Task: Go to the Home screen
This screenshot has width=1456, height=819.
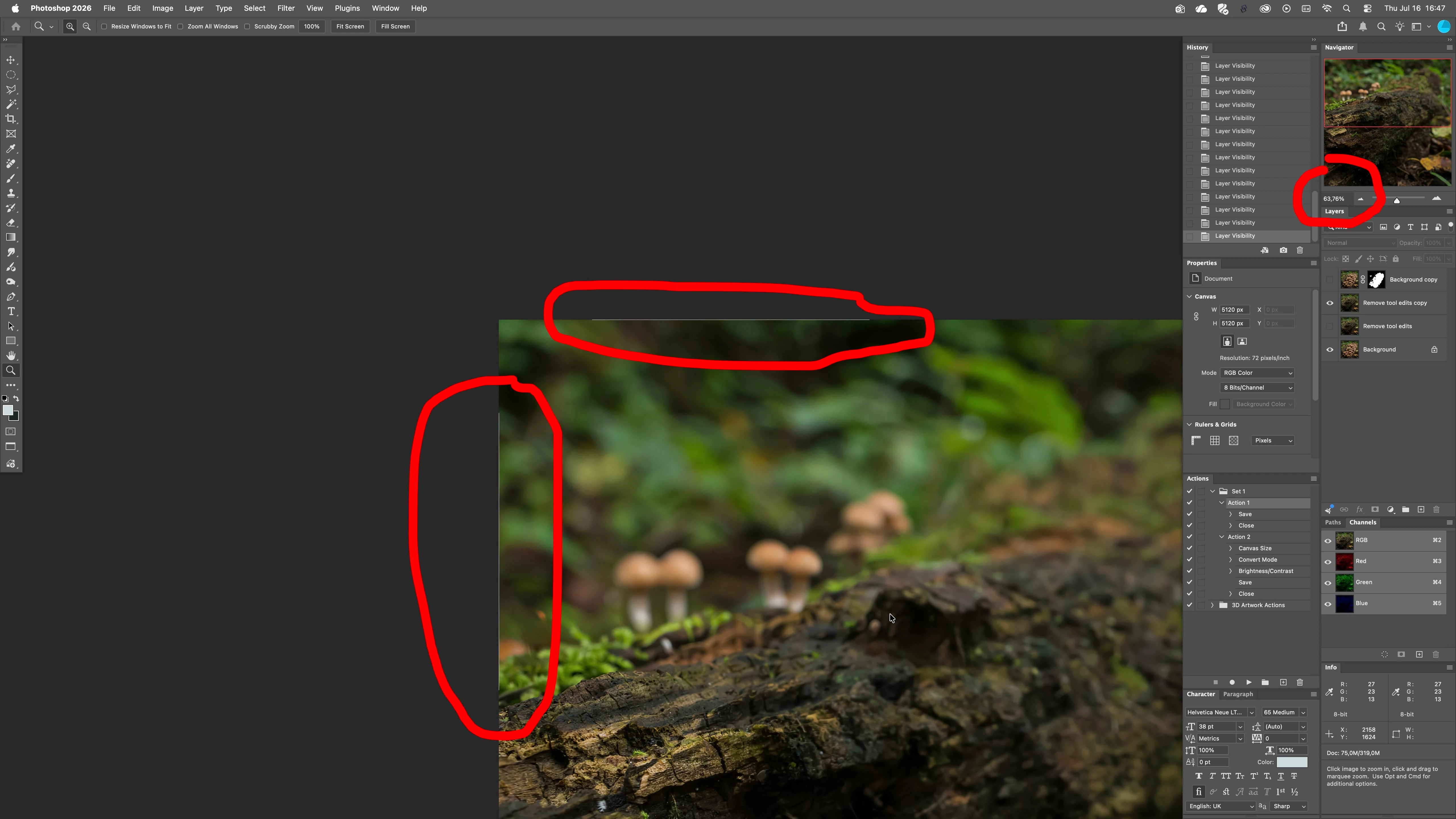Action: 16,26
